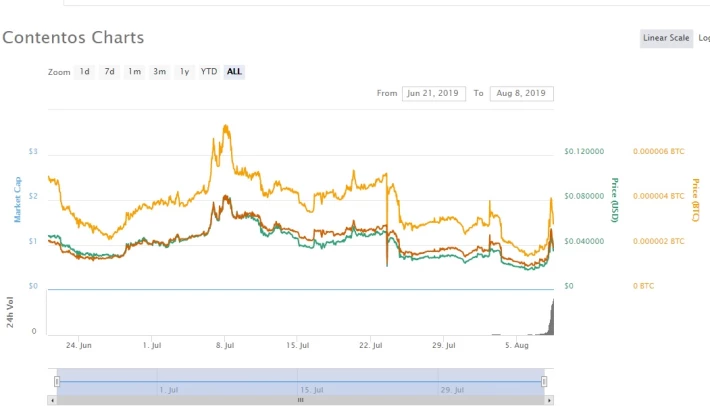Click the 24. Jun x-axis date label
The image size is (710, 406).
click(79, 345)
